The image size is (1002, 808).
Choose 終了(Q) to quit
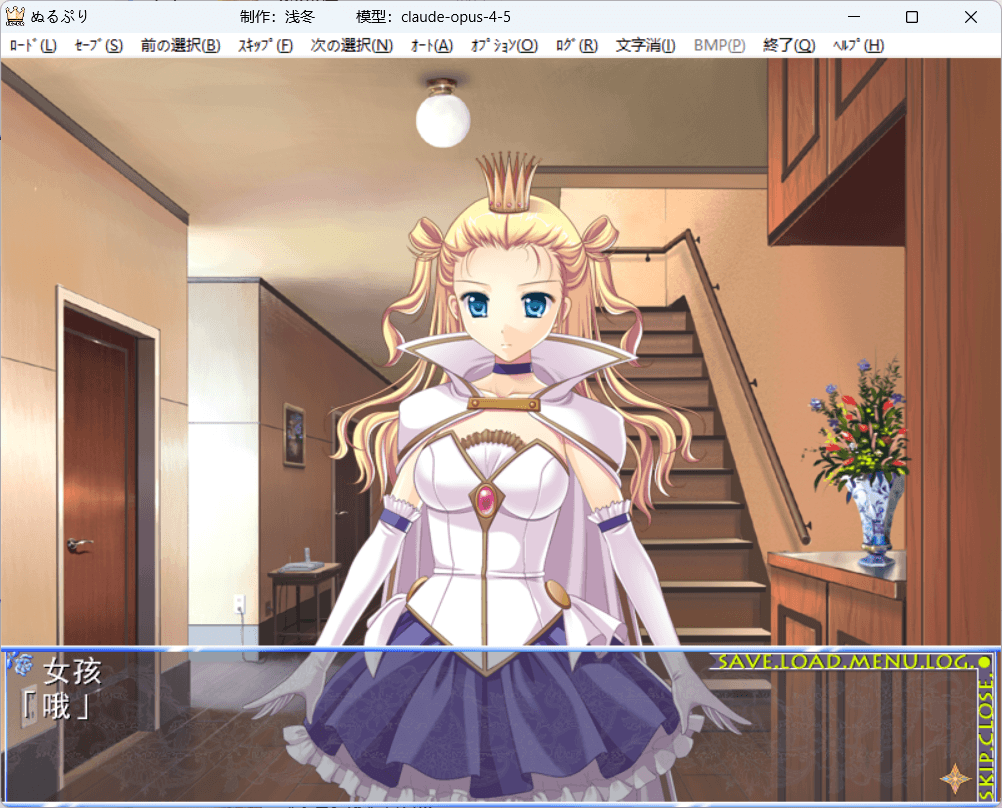[x=788, y=46]
